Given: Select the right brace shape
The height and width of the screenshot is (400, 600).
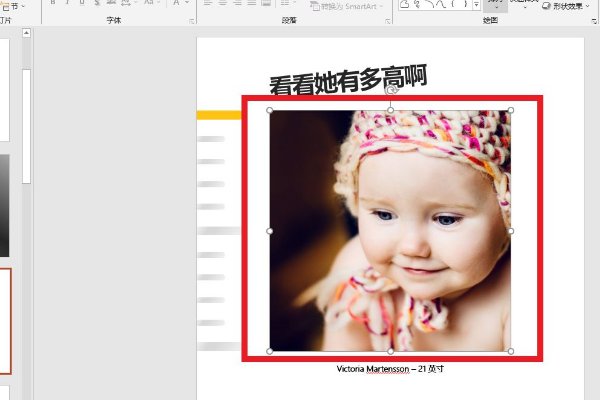Looking at the screenshot, I should (465, 4).
